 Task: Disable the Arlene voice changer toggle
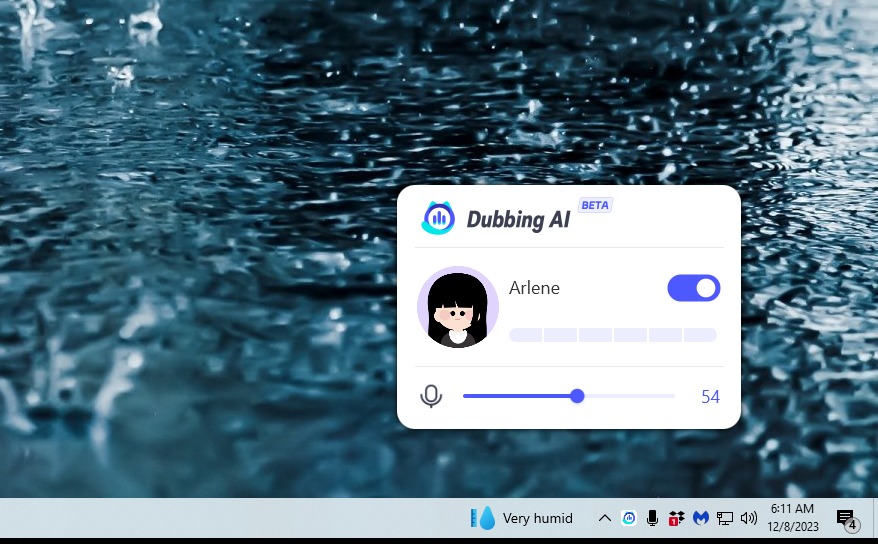pyautogui.click(x=693, y=288)
